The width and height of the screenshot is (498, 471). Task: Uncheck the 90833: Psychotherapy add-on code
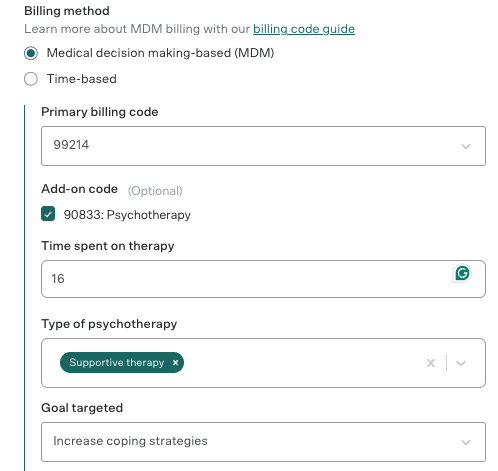48,214
